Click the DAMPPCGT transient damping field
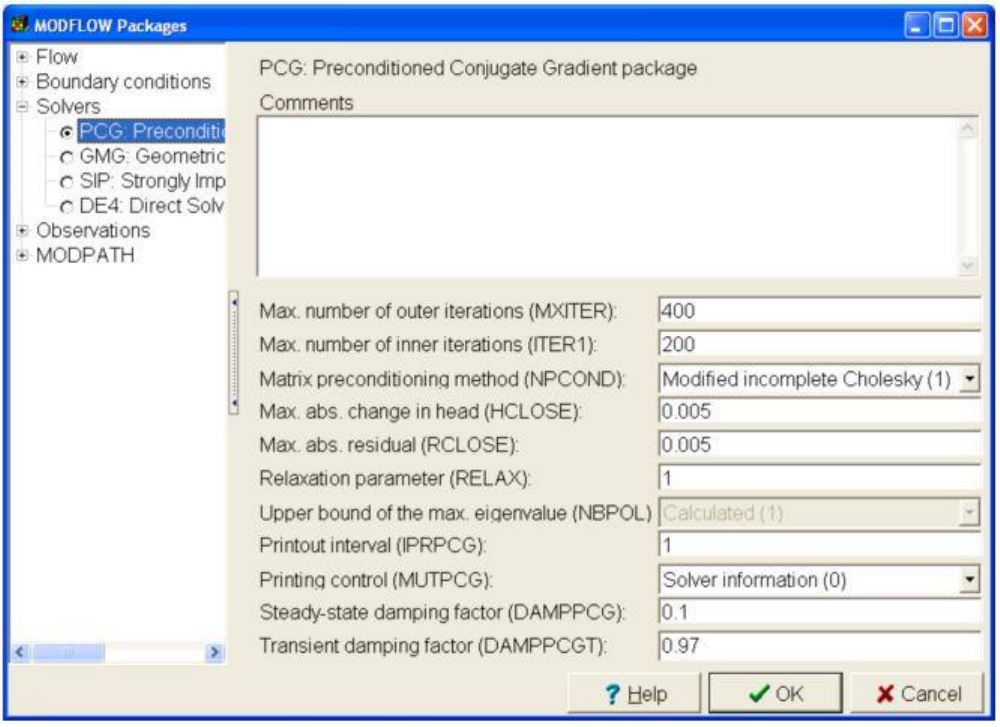1000x727 pixels. 820,646
